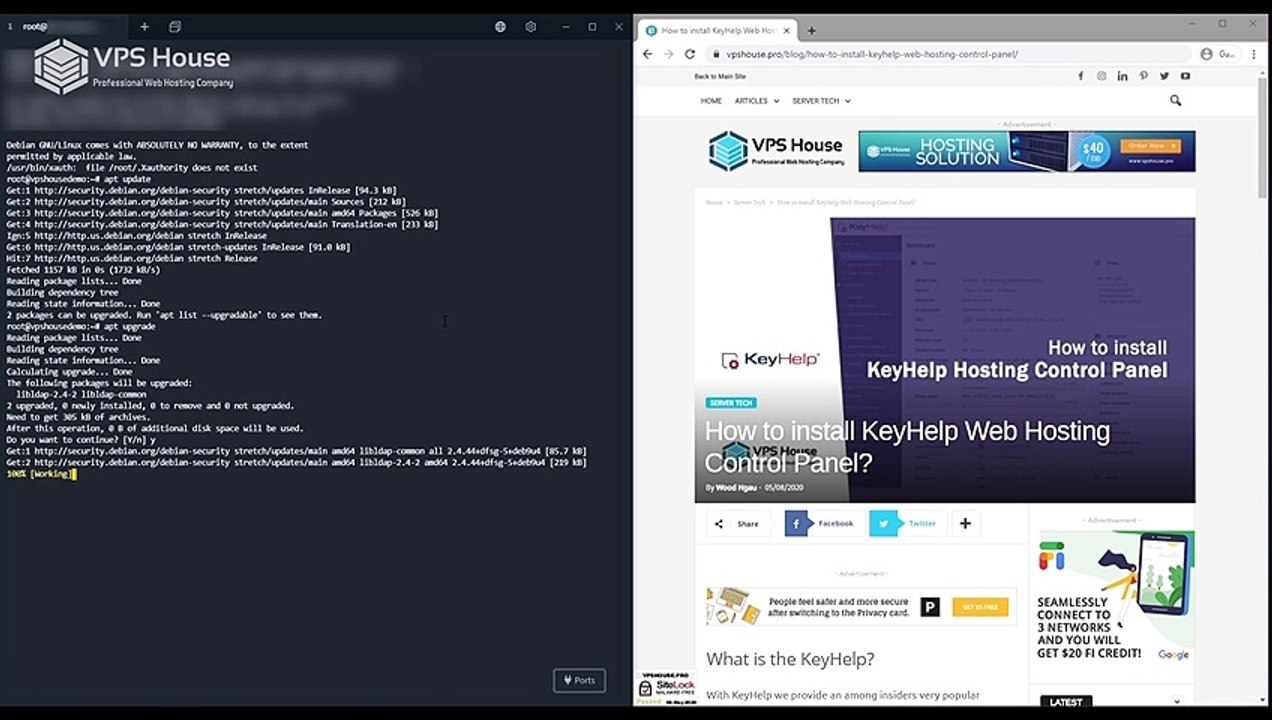Open terminal settings gear icon
Screen dimensions: 1272x720
point(531,27)
